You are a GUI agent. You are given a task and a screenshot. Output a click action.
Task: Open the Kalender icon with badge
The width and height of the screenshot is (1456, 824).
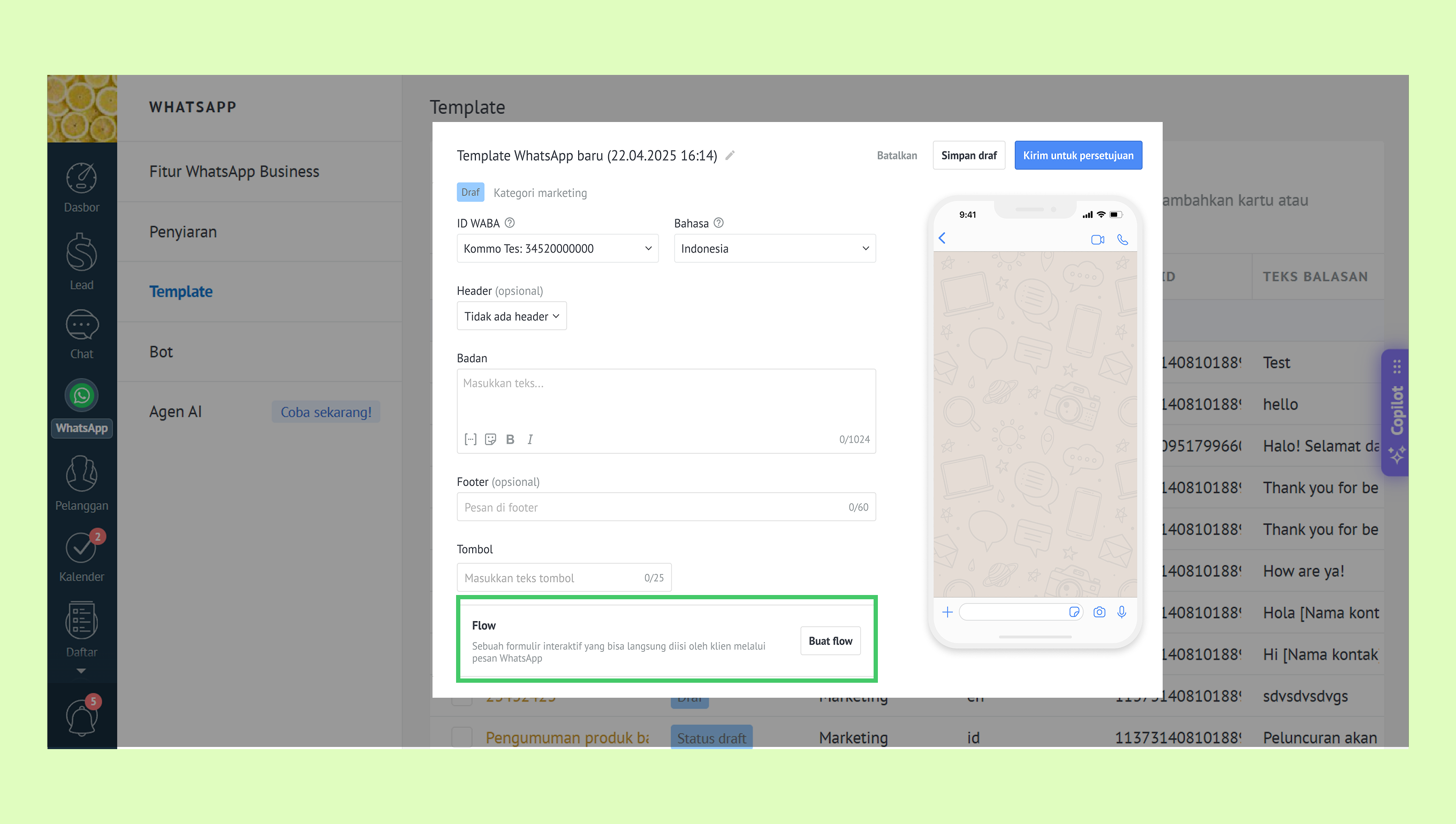click(81, 548)
